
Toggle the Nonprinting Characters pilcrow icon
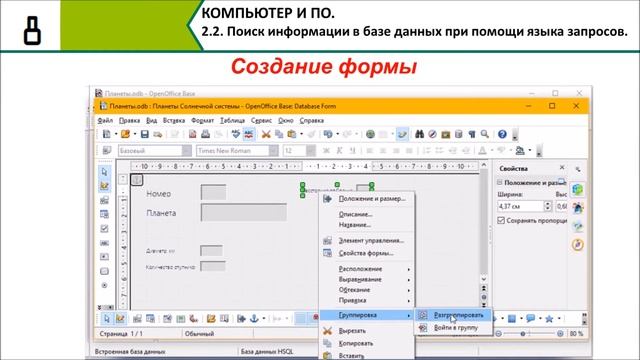(x=472, y=134)
